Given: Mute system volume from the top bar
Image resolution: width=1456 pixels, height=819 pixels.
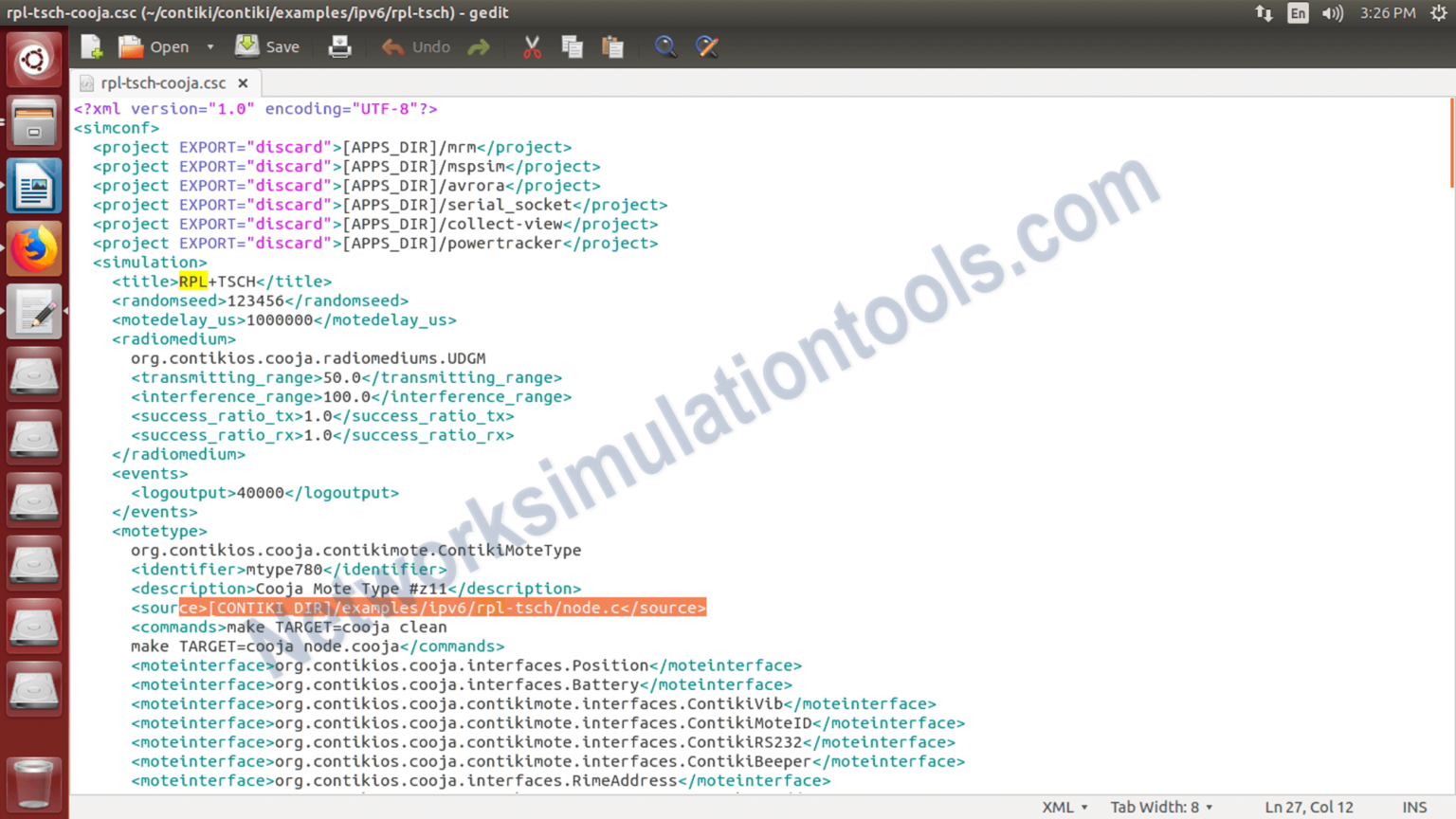Looking at the screenshot, I should (1333, 12).
